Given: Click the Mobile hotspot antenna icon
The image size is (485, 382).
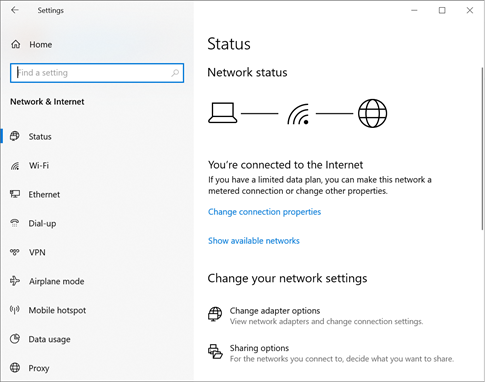Looking at the screenshot, I should pyautogui.click(x=15, y=310).
